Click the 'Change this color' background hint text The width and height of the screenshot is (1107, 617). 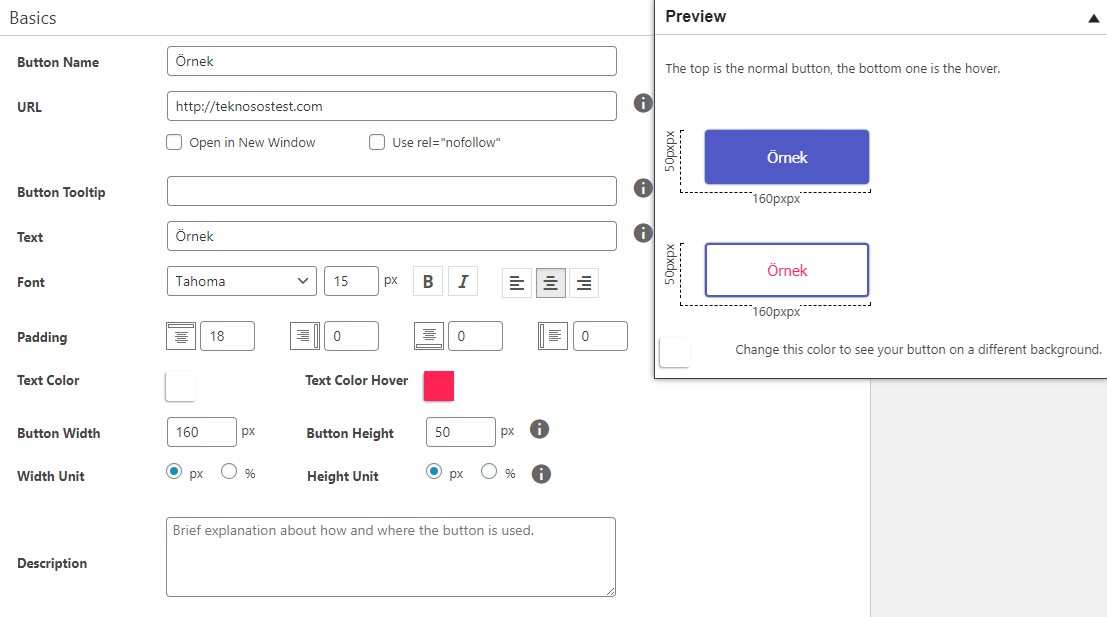click(918, 349)
